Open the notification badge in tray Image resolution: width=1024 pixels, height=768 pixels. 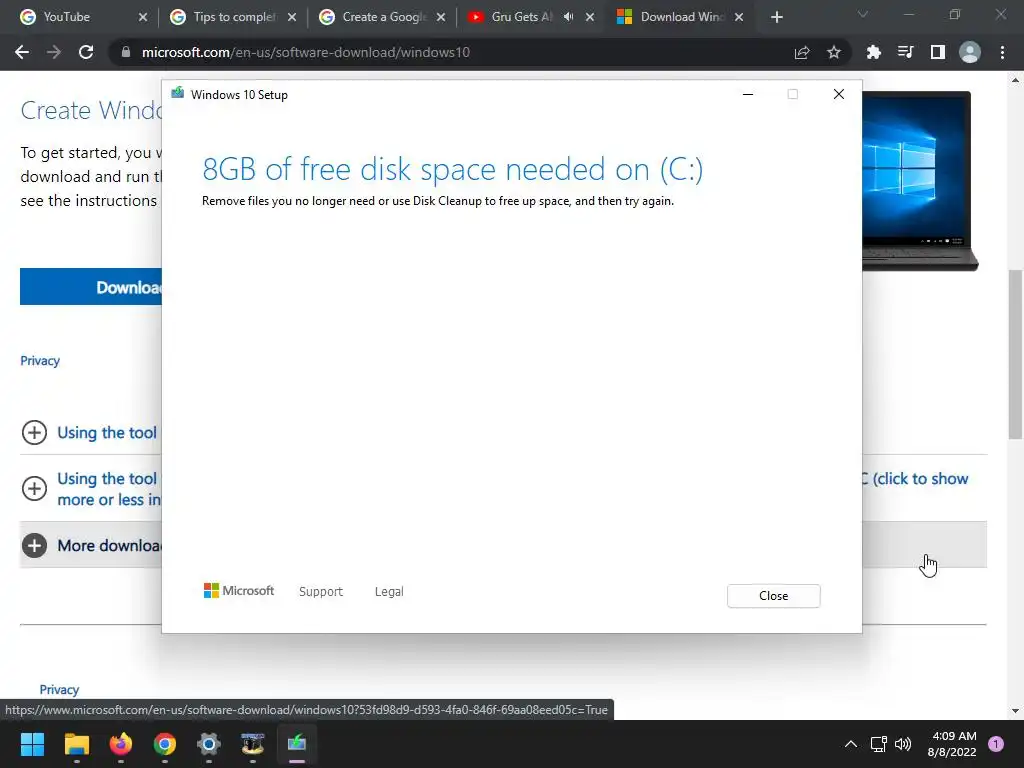[x=996, y=744]
